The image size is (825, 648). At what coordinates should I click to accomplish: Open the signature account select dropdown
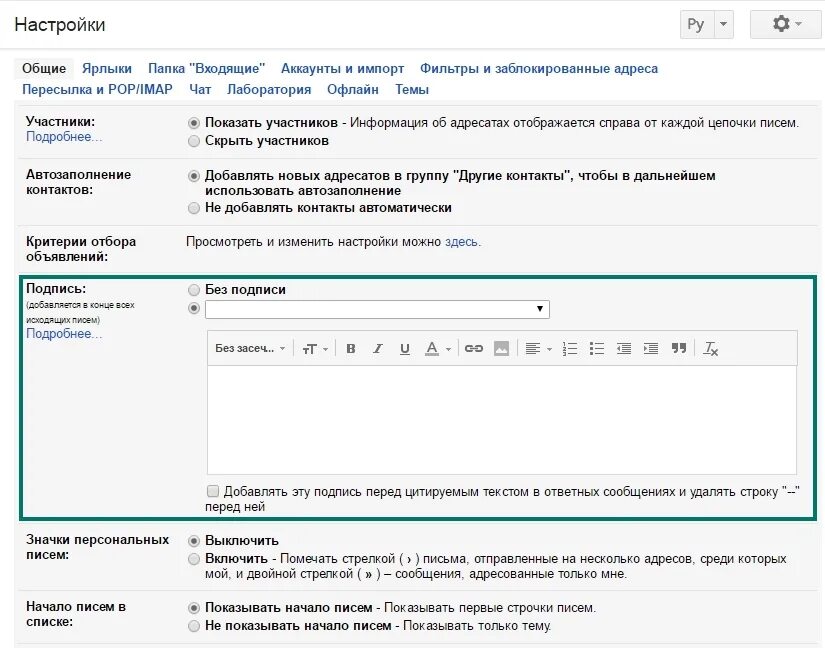point(377,309)
